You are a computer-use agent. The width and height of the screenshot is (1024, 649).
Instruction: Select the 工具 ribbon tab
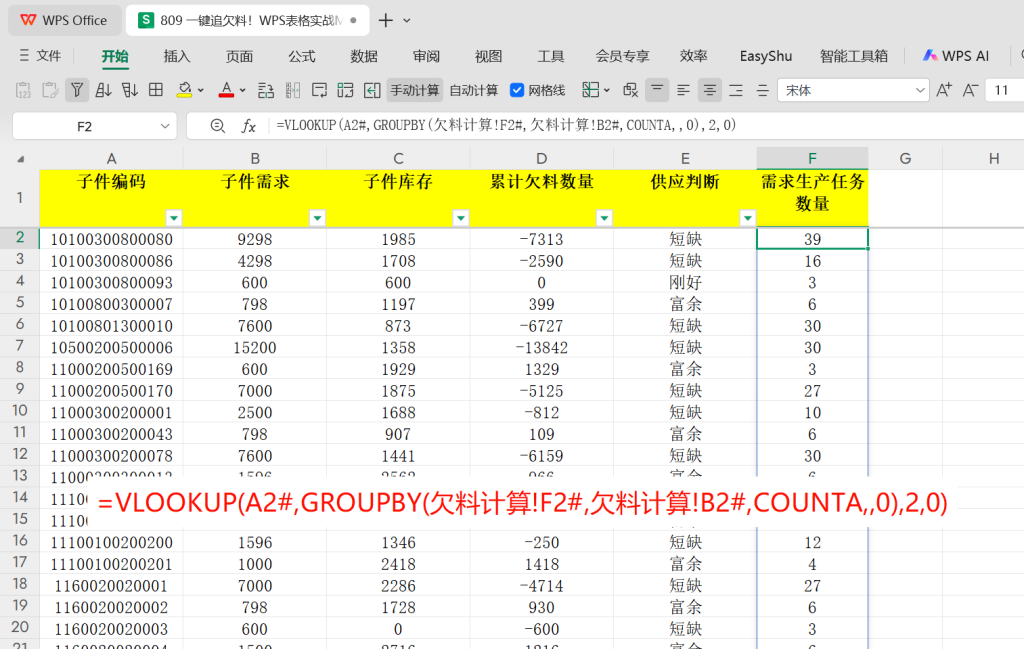click(x=551, y=56)
